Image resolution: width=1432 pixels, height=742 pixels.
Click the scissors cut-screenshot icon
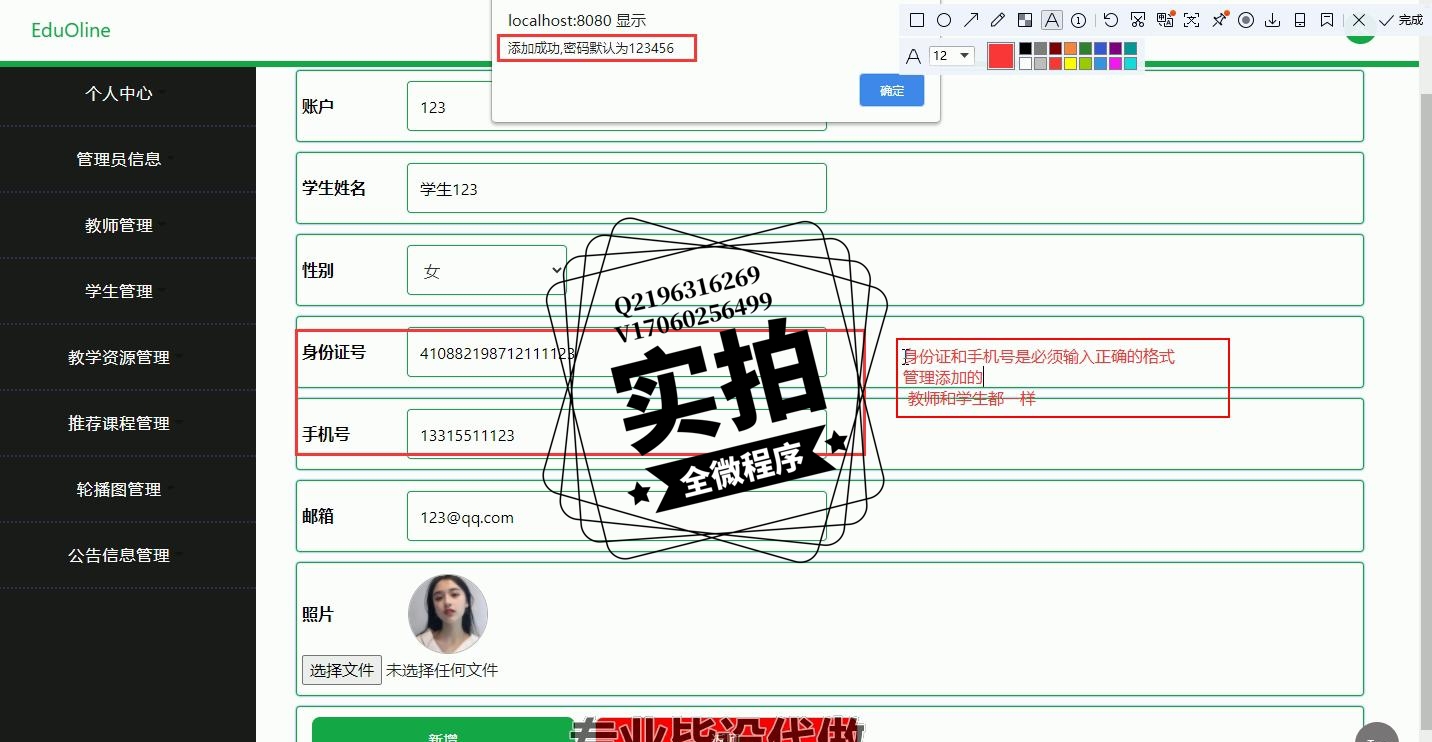(x=1138, y=20)
